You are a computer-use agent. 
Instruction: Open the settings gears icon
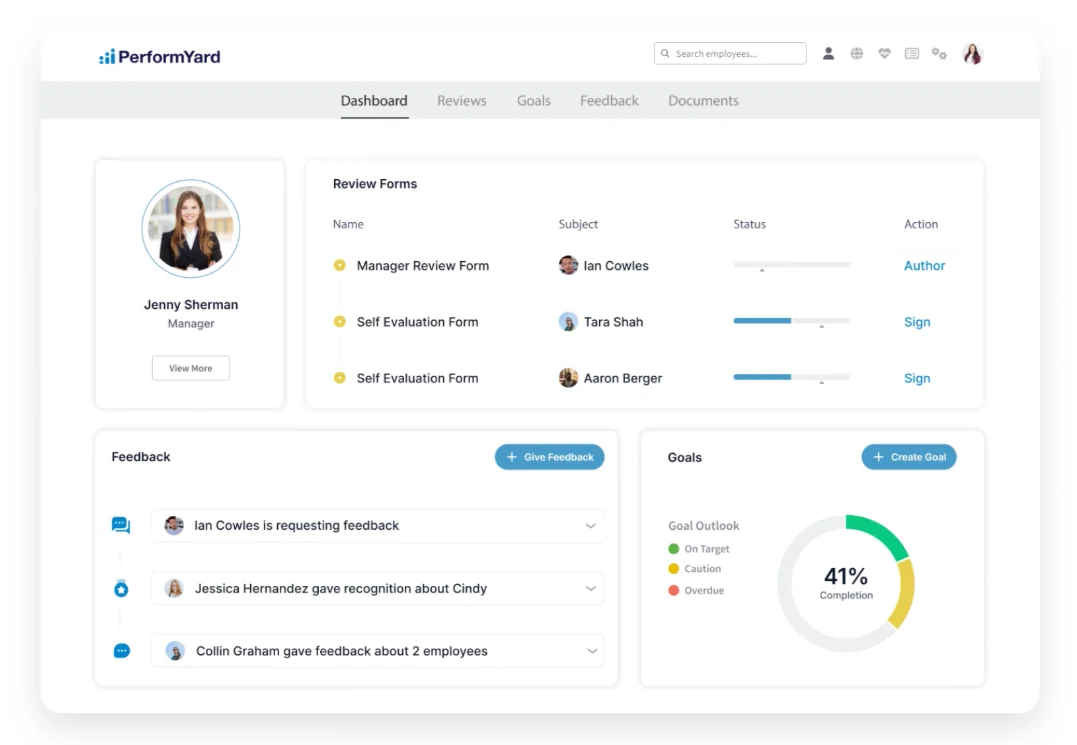point(939,54)
